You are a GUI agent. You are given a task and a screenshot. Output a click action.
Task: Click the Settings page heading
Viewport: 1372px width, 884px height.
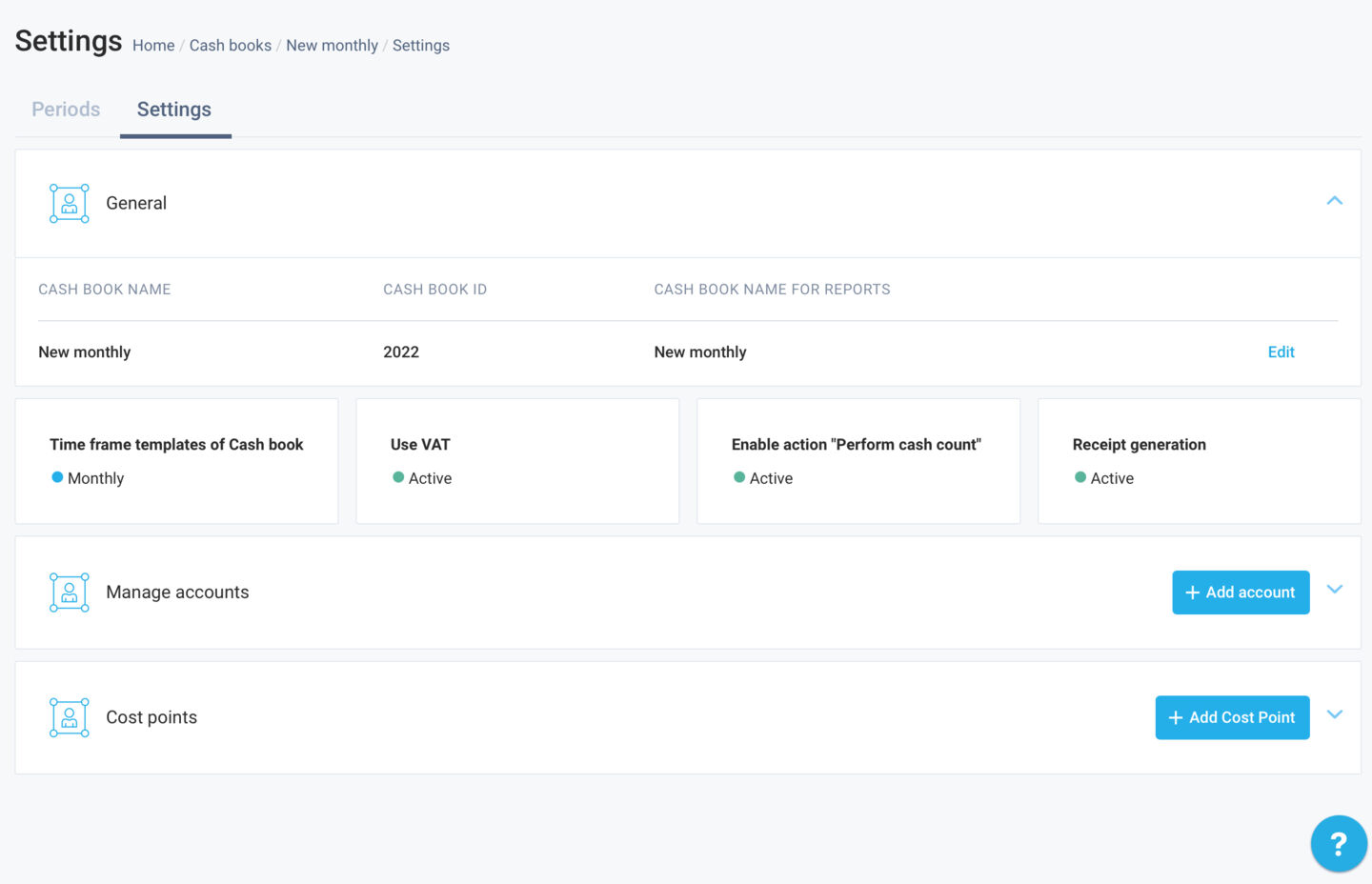[x=69, y=41]
